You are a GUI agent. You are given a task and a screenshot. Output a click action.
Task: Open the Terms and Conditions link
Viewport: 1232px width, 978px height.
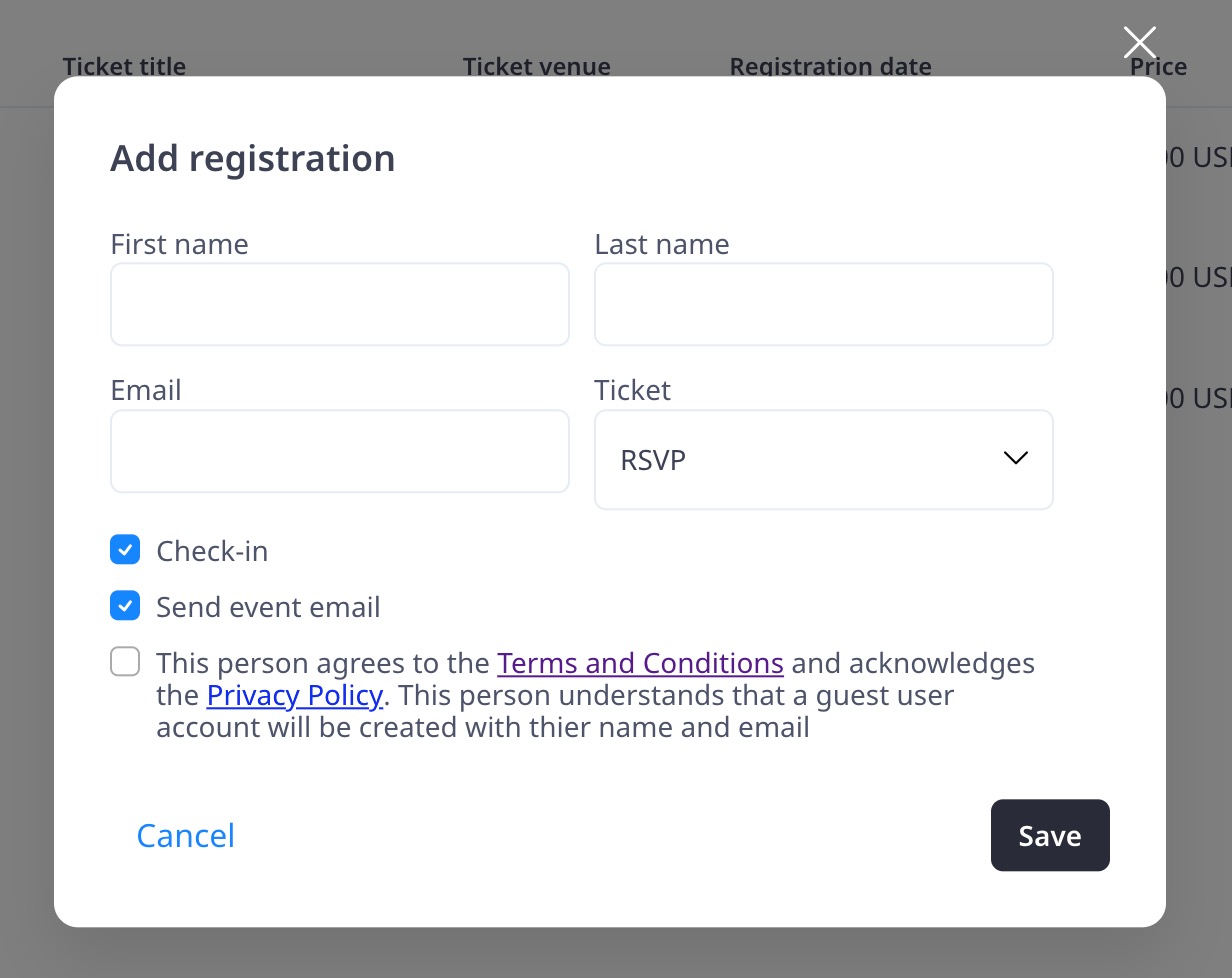coord(640,663)
